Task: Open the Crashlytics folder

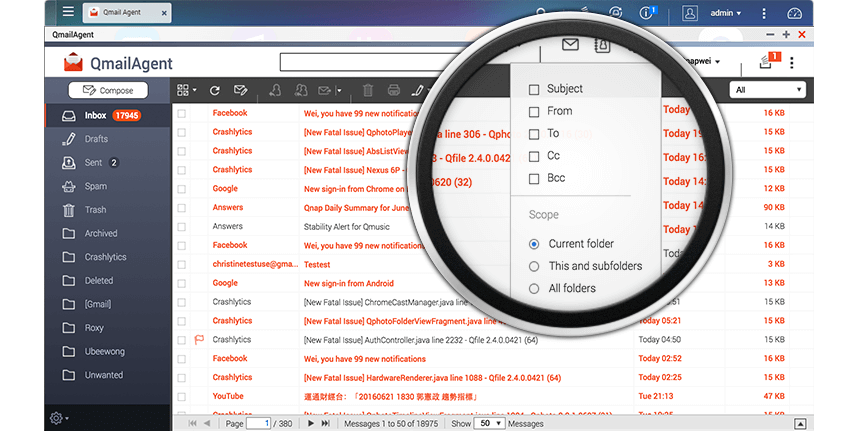Action: pyautogui.click(x=108, y=257)
